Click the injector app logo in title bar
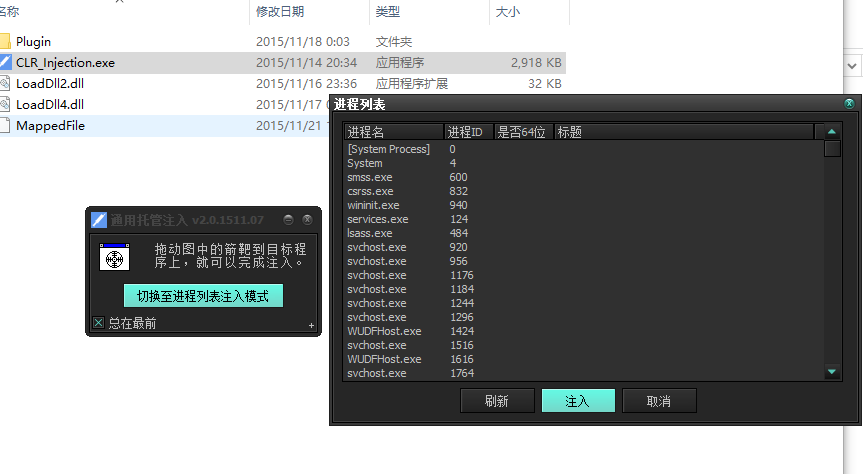The height and width of the screenshot is (474, 863). [x=99, y=220]
